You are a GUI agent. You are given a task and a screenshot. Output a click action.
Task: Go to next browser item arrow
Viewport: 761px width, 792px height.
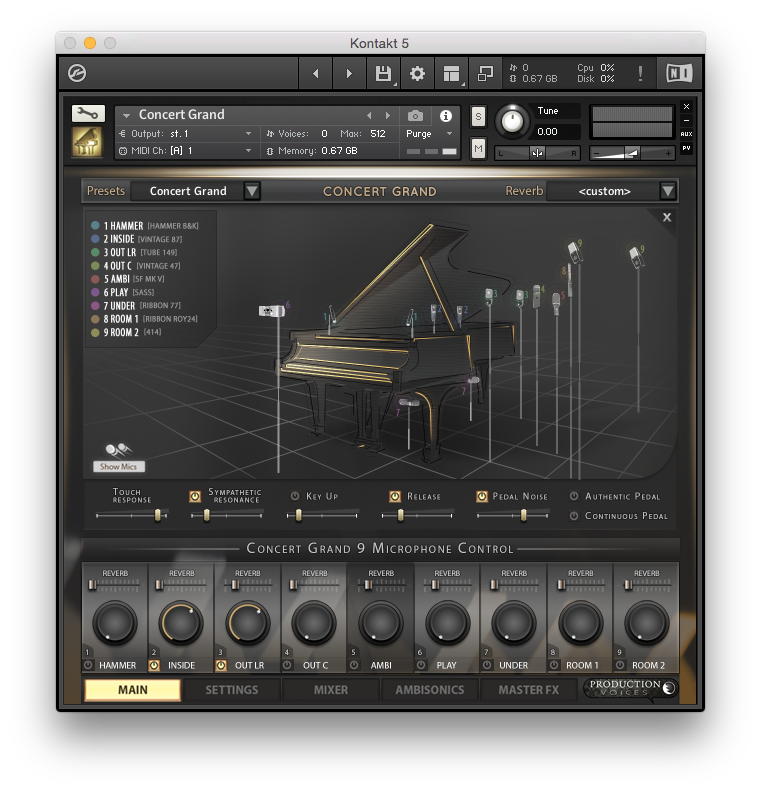point(349,74)
